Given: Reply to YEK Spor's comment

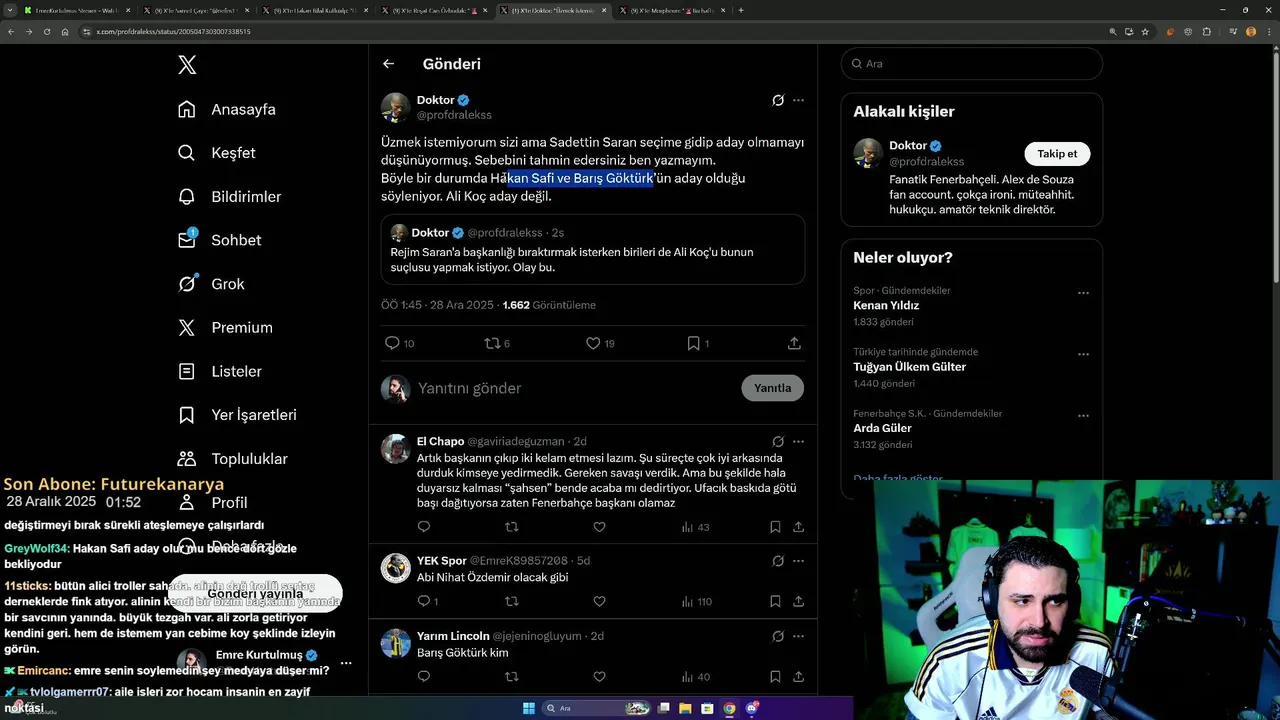Looking at the screenshot, I should tap(423, 601).
